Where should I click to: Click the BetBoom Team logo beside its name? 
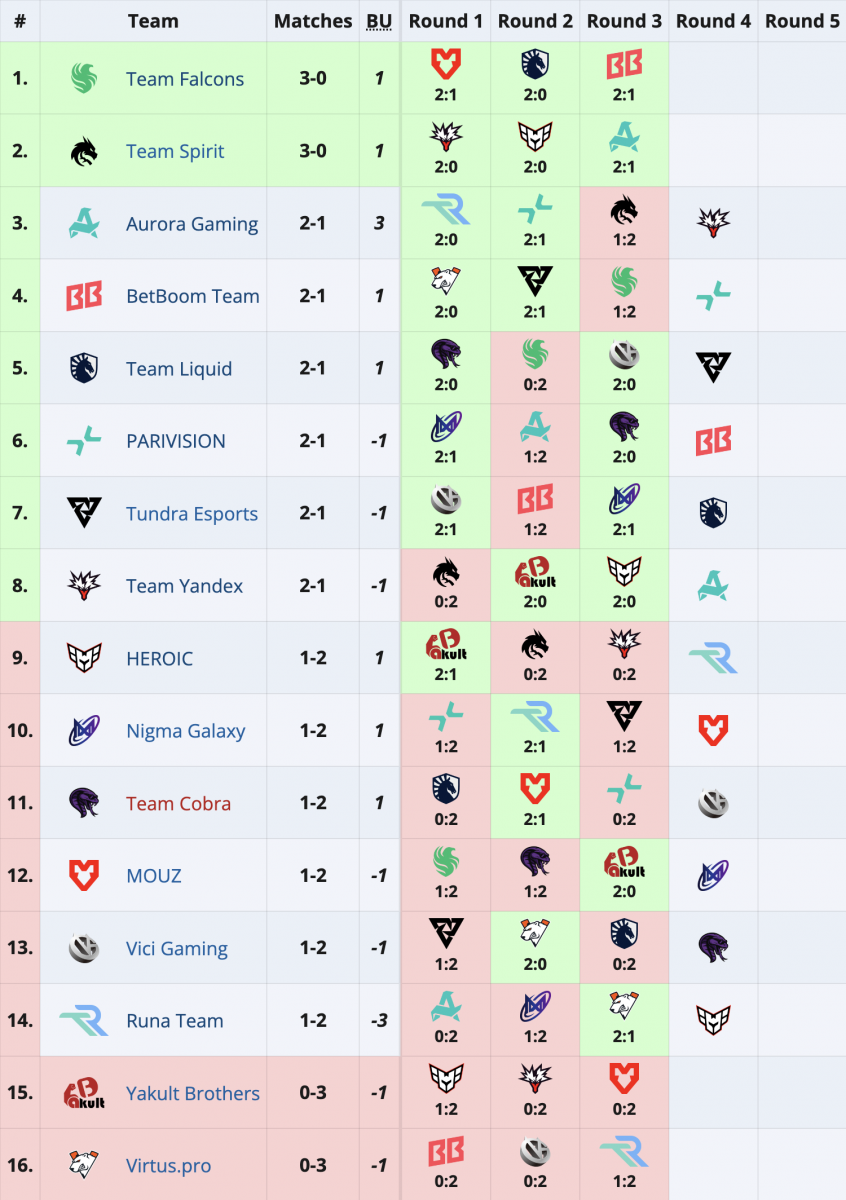[x=84, y=296]
